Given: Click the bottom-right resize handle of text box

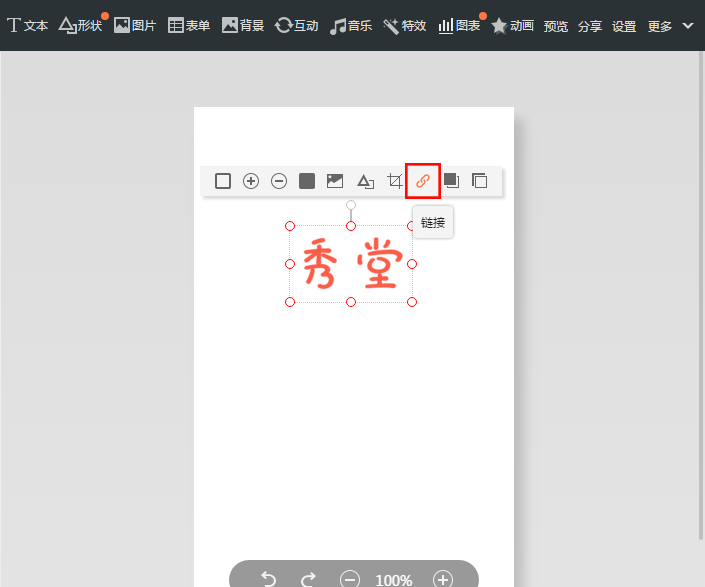Looking at the screenshot, I should (412, 302).
